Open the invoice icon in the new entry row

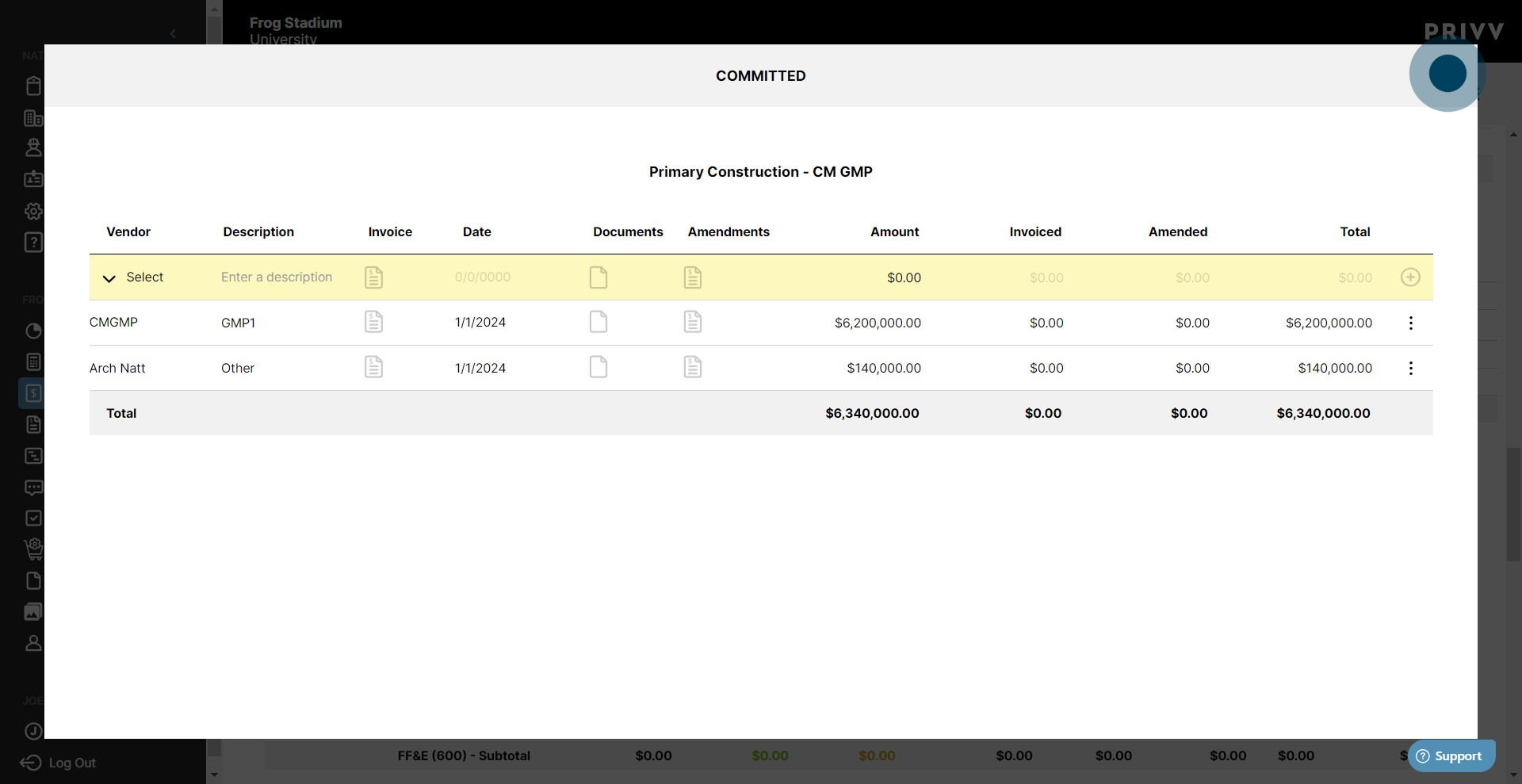(373, 277)
